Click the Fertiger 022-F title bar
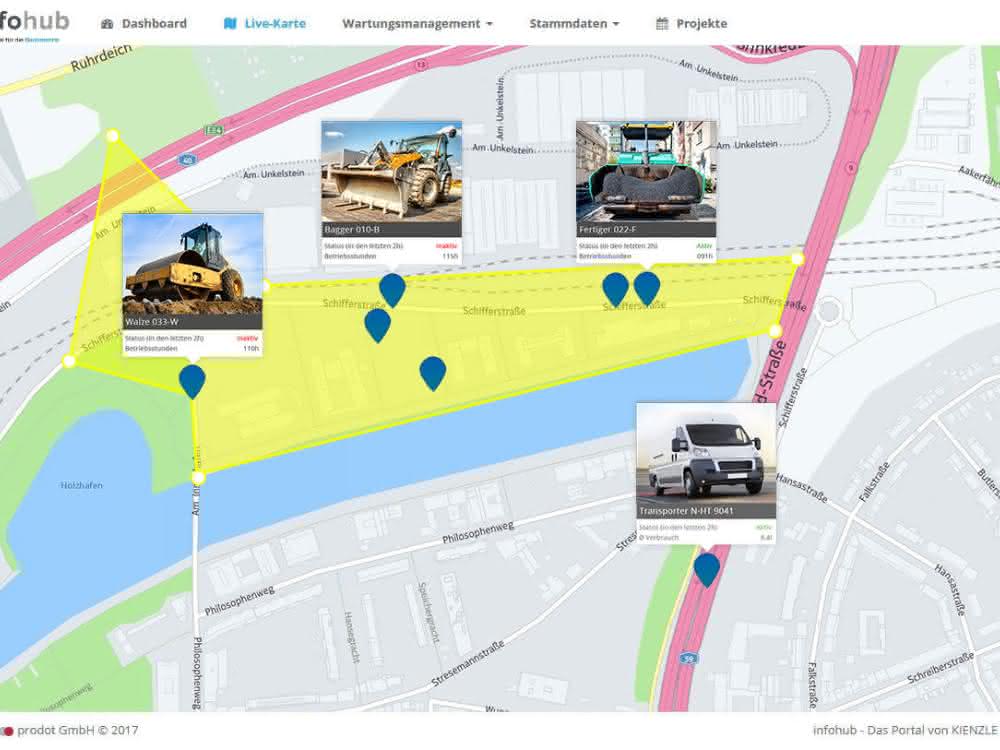 click(x=646, y=230)
